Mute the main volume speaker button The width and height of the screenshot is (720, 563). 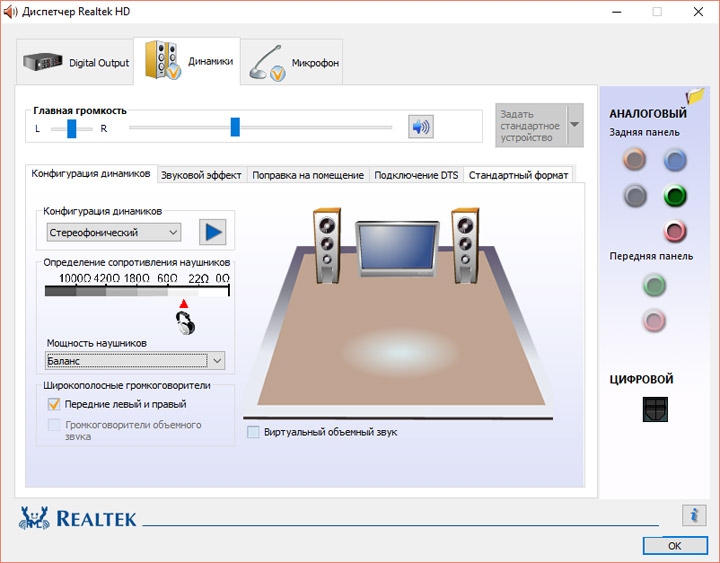point(421,127)
